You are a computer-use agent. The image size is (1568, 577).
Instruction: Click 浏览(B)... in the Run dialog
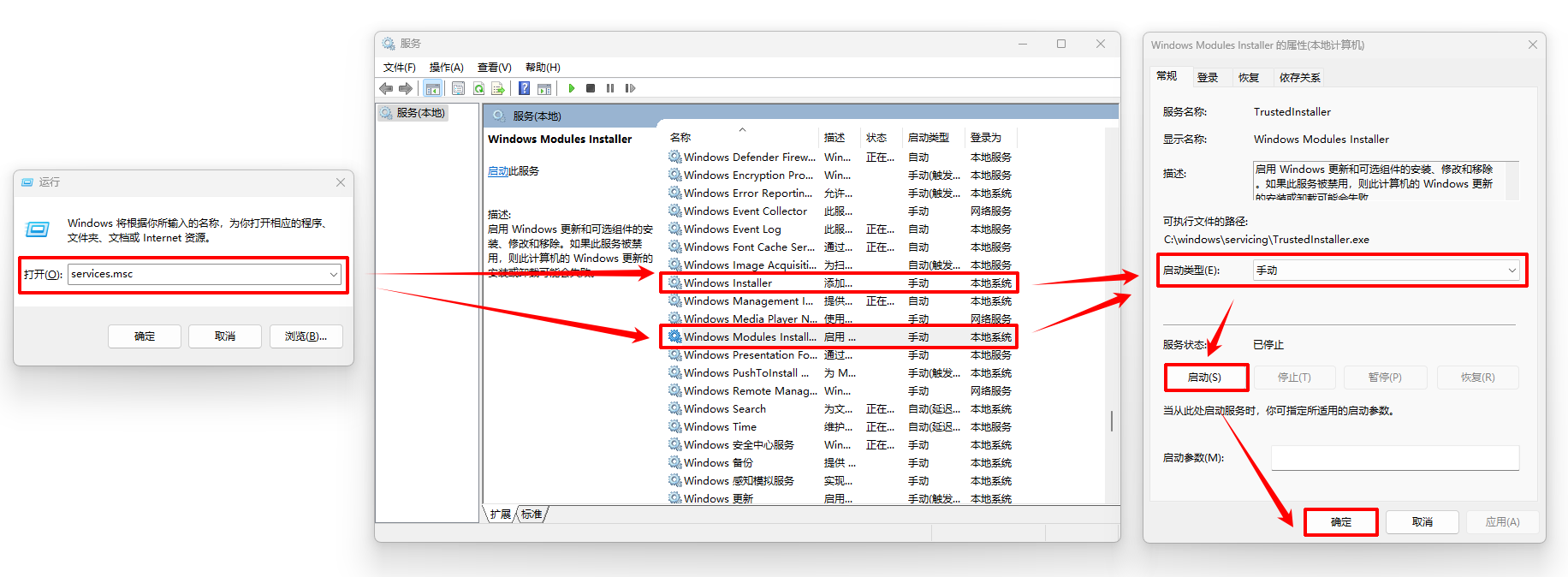tap(306, 336)
